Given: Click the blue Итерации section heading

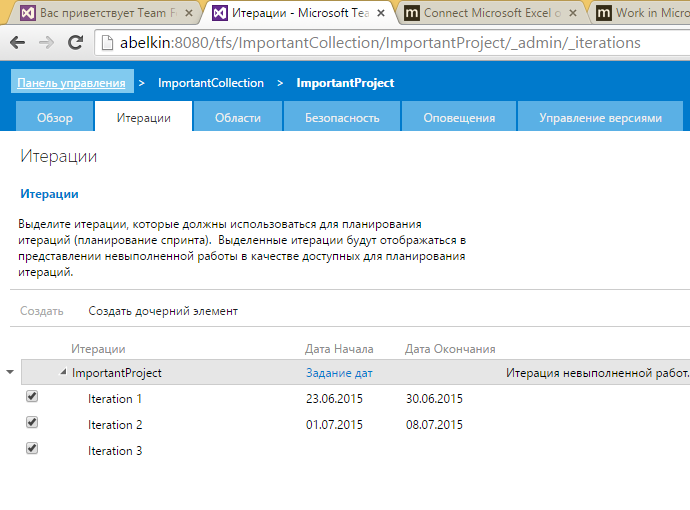Looking at the screenshot, I should 49,194.
